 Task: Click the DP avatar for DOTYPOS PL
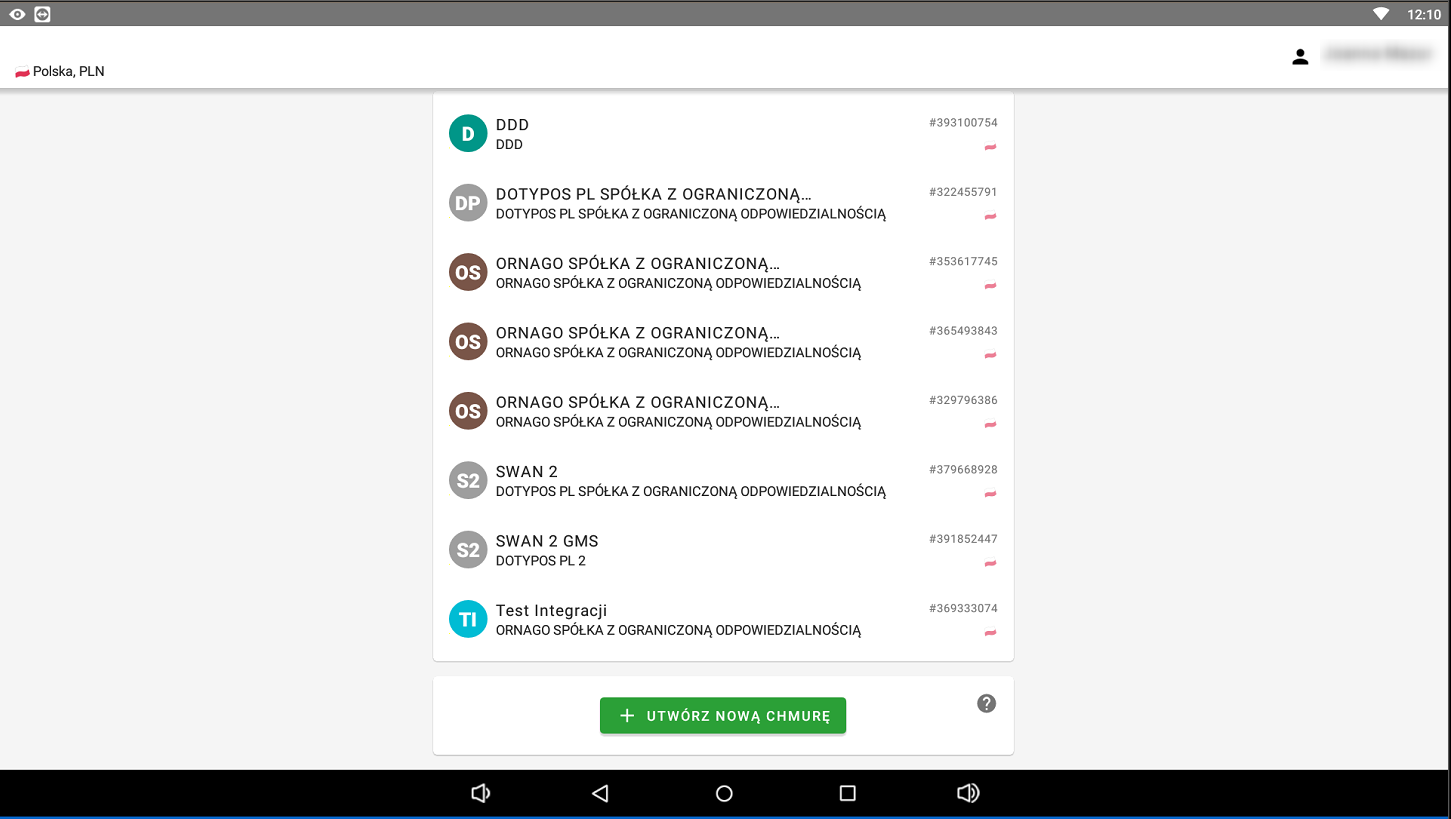click(467, 203)
